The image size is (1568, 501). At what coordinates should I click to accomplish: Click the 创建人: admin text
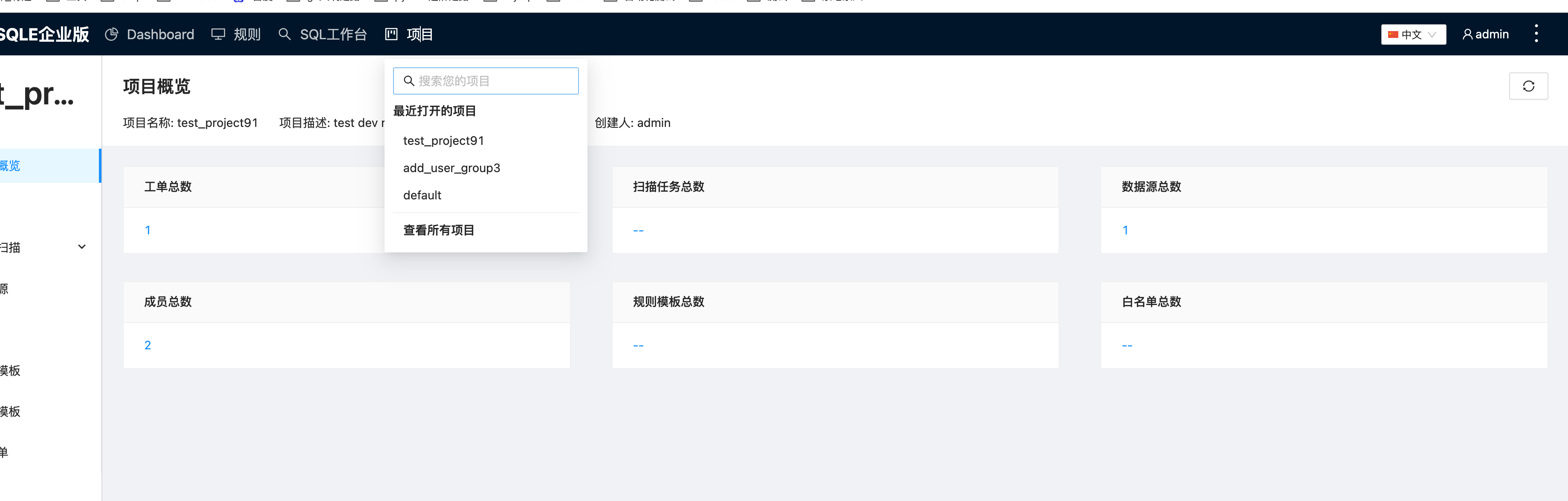(x=632, y=123)
